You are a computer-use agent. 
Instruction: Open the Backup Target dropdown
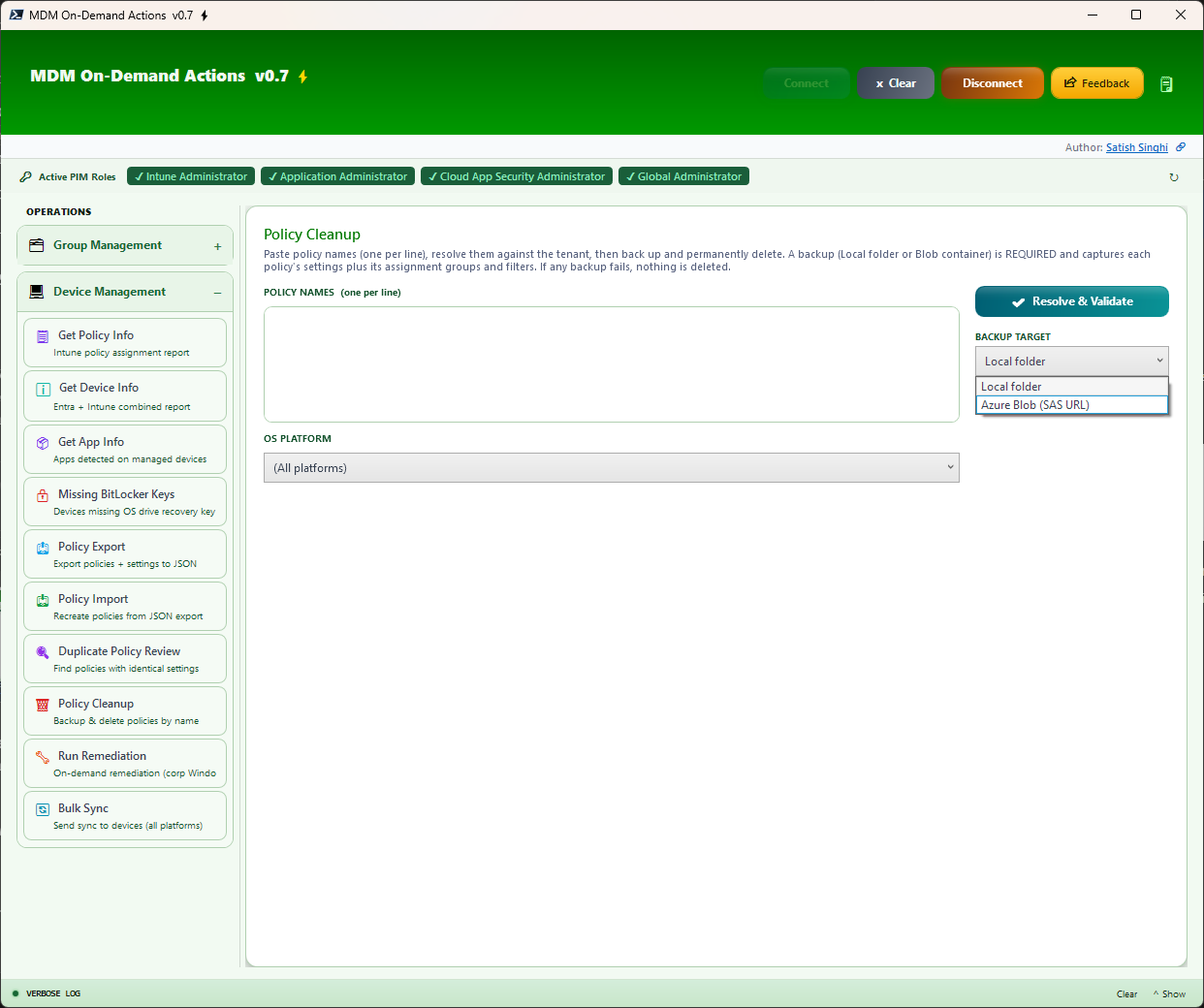[x=1071, y=362]
